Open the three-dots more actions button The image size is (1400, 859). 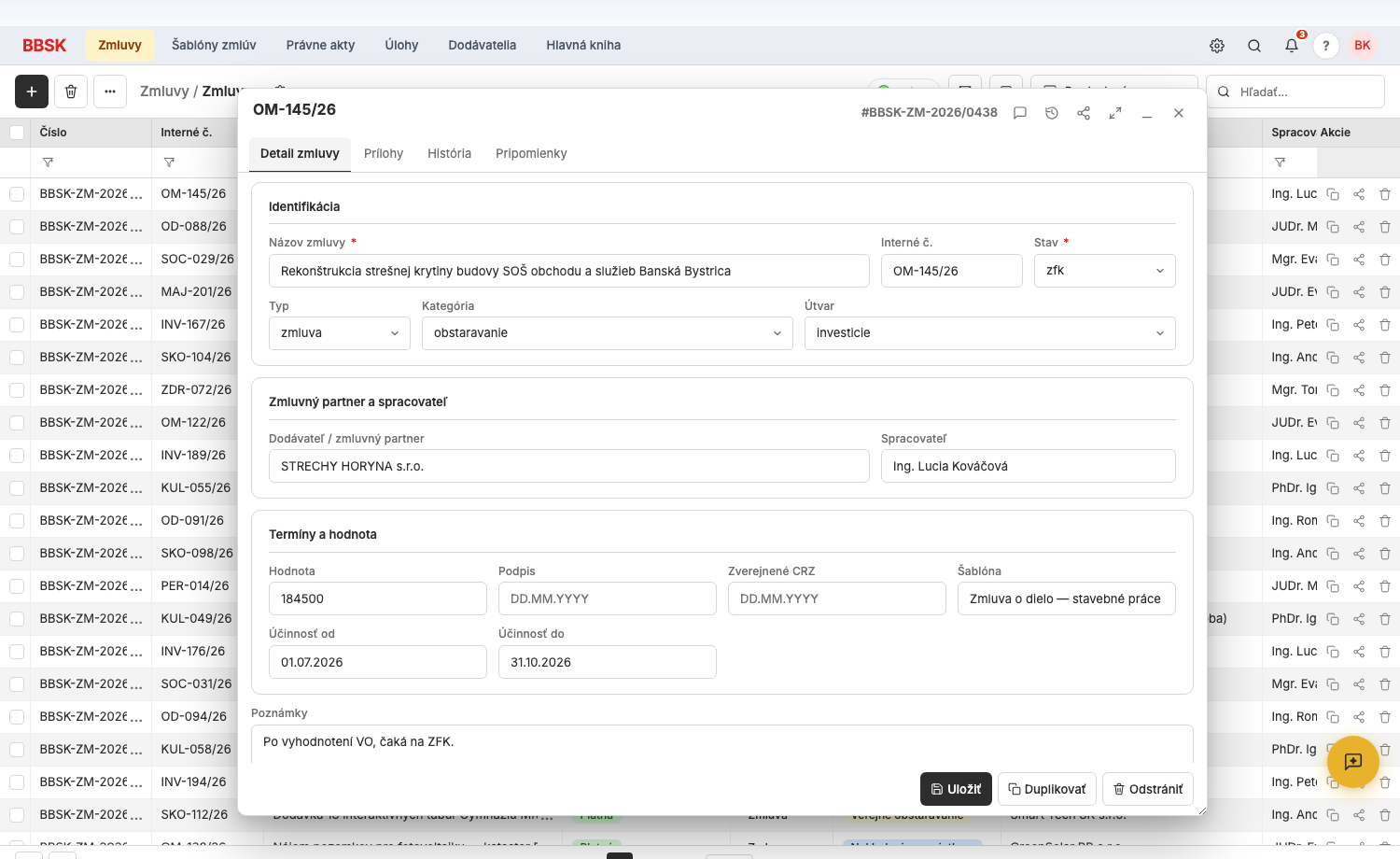click(110, 92)
